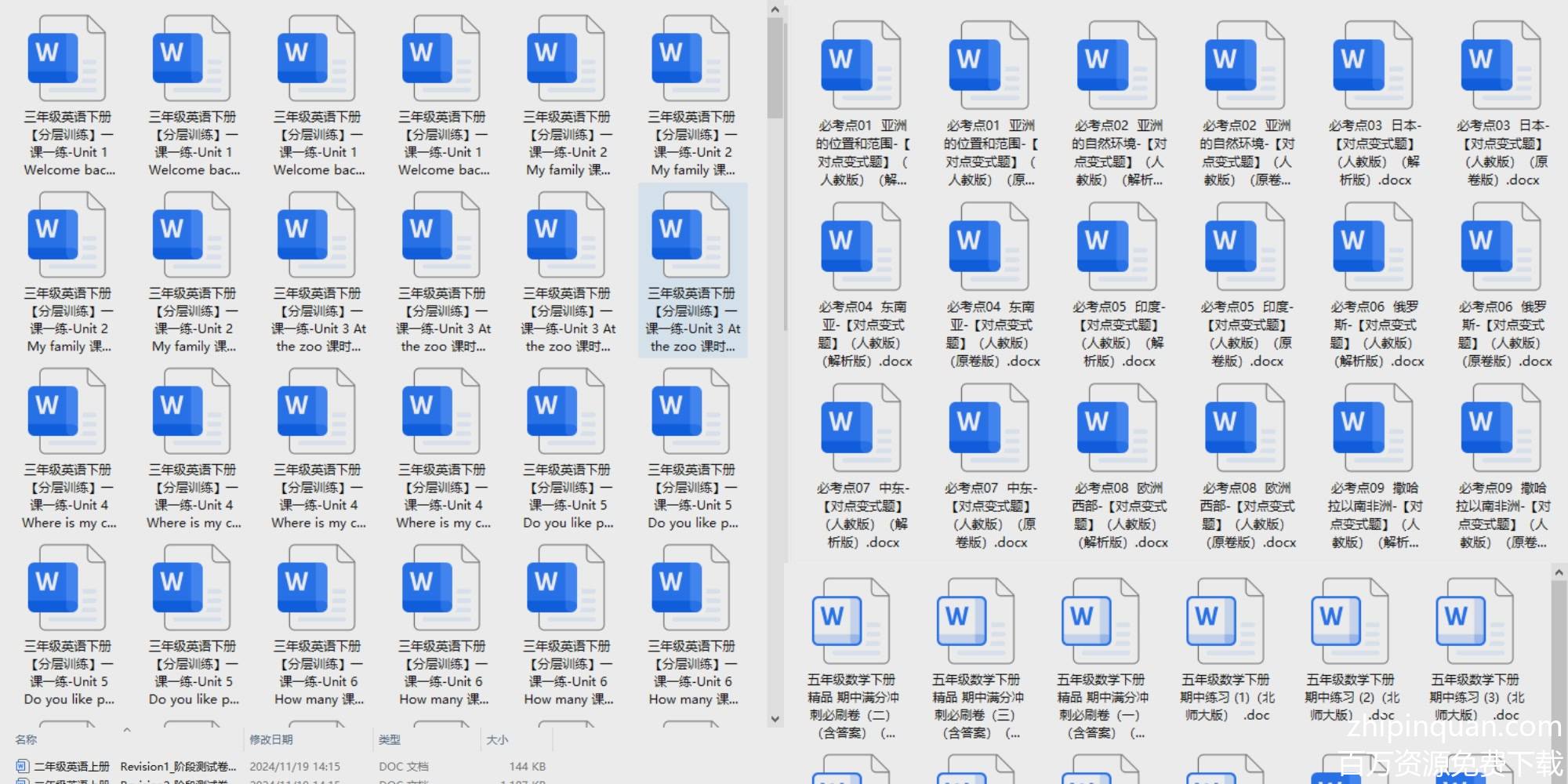Viewport: 1568px width, 784px height.
Task: Sort file list by 名称 column
Action: tap(26, 739)
